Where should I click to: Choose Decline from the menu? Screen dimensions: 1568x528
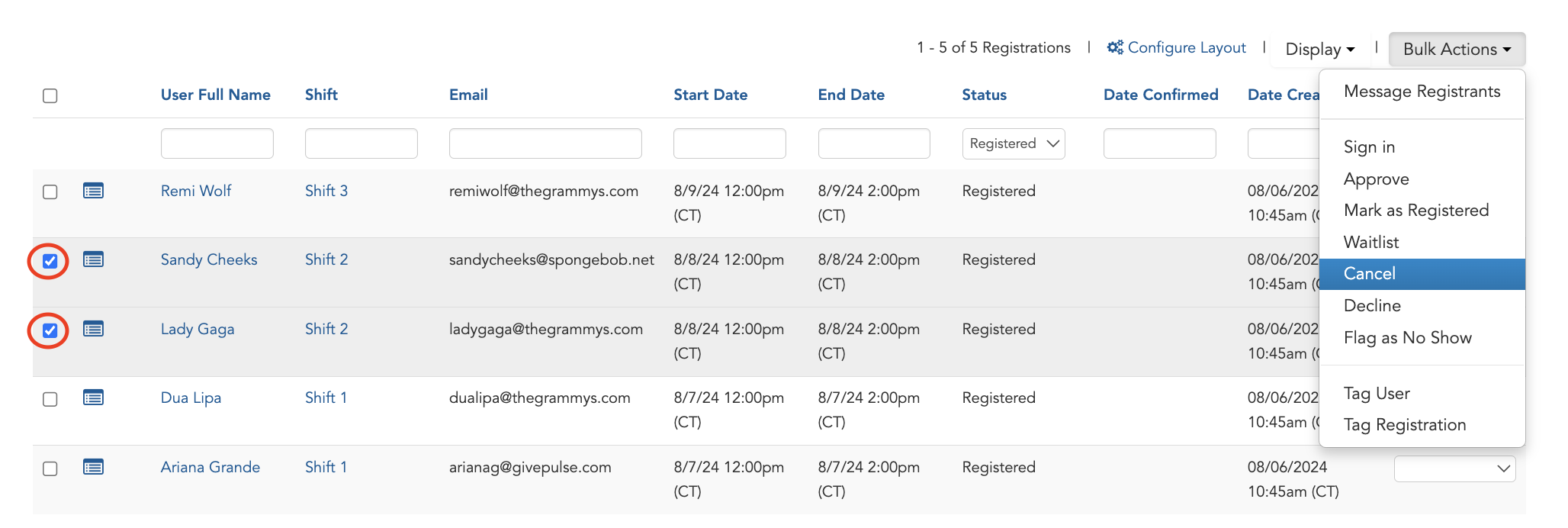[x=1422, y=305]
